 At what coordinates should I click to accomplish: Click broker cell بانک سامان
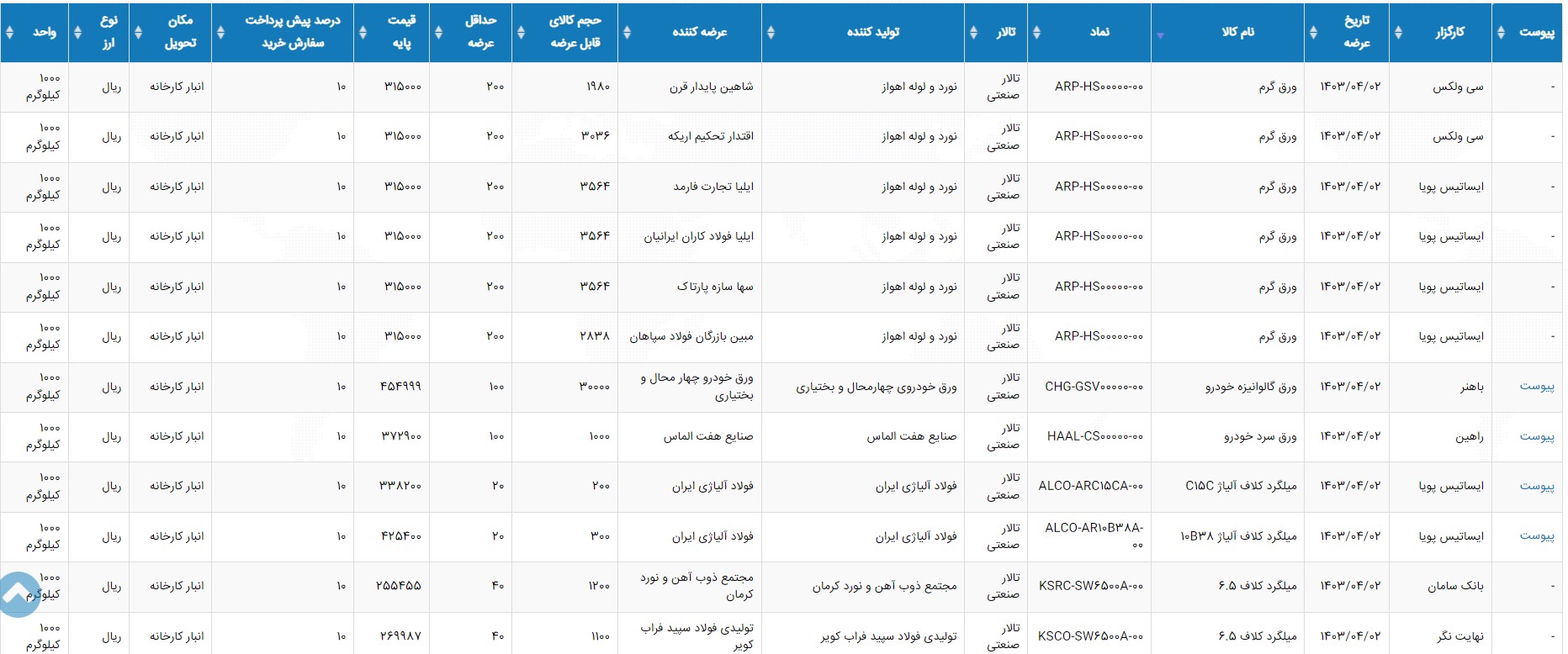click(x=1455, y=586)
